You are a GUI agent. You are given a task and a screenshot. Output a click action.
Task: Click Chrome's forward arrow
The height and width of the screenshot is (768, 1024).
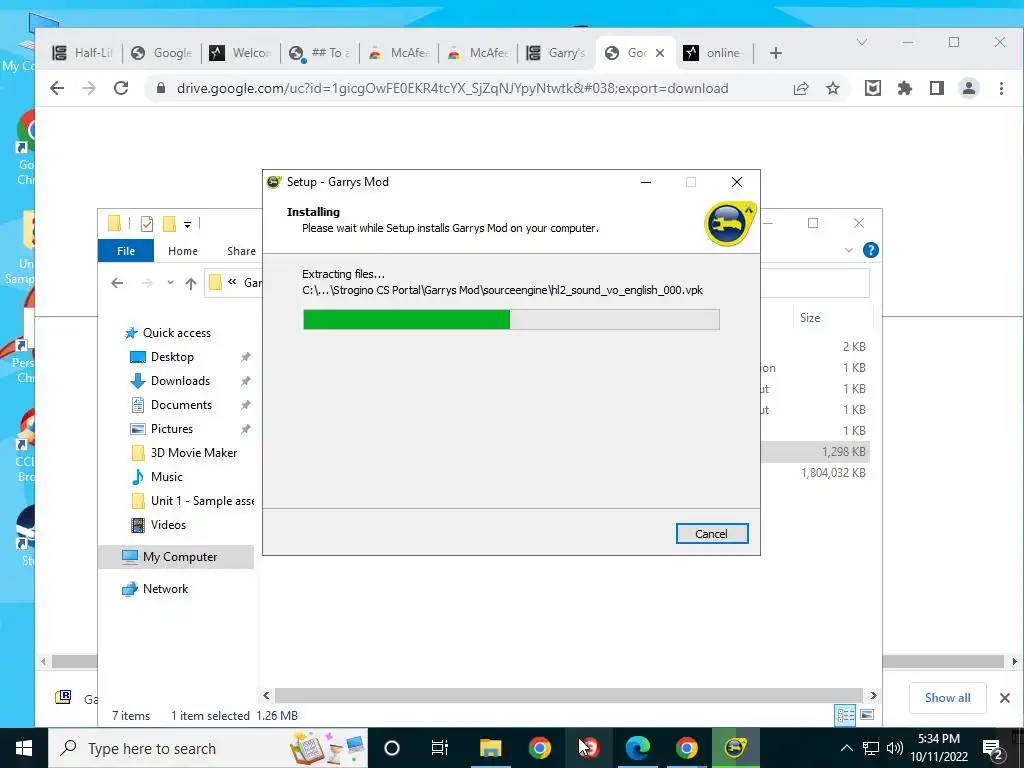click(x=89, y=88)
